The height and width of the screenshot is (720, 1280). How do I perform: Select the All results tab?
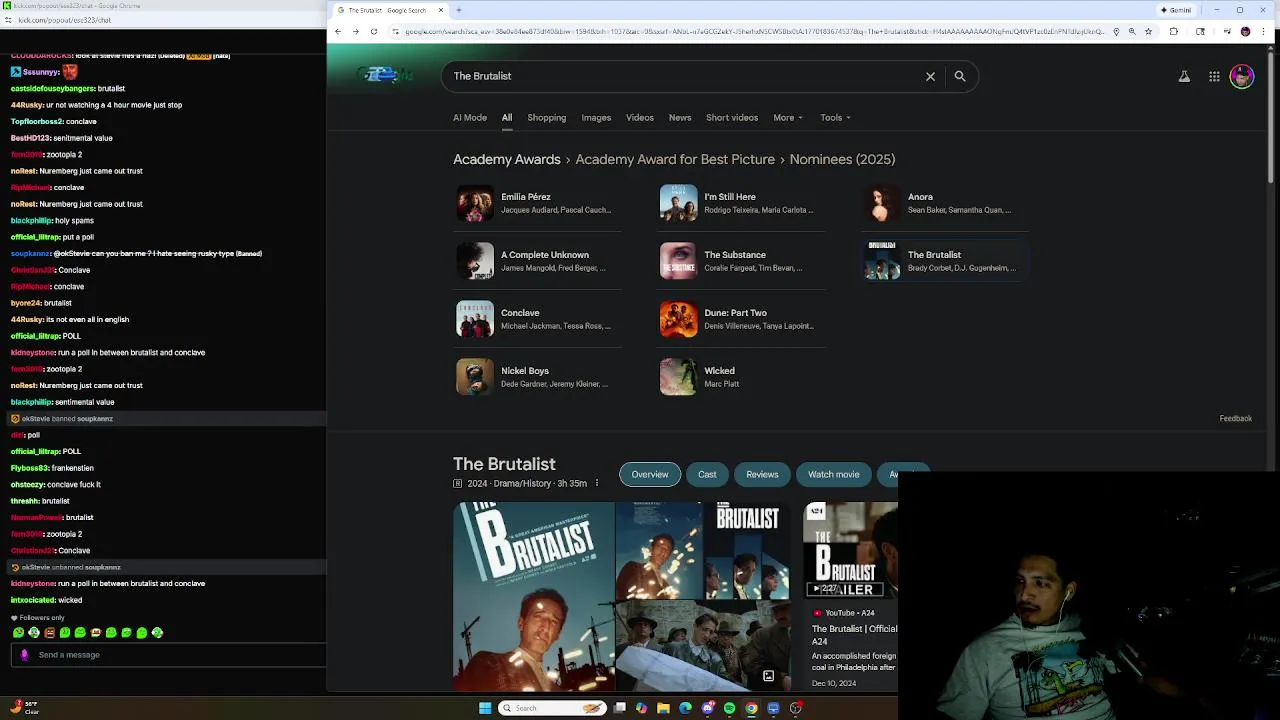tap(507, 118)
